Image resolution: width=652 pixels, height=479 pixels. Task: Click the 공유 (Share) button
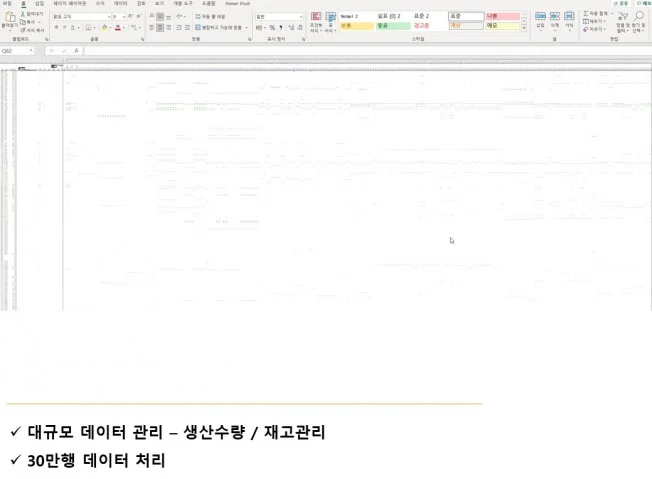click(621, 3)
